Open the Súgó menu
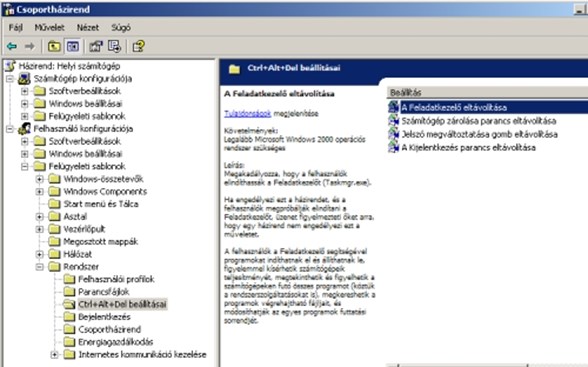 (x=121, y=27)
